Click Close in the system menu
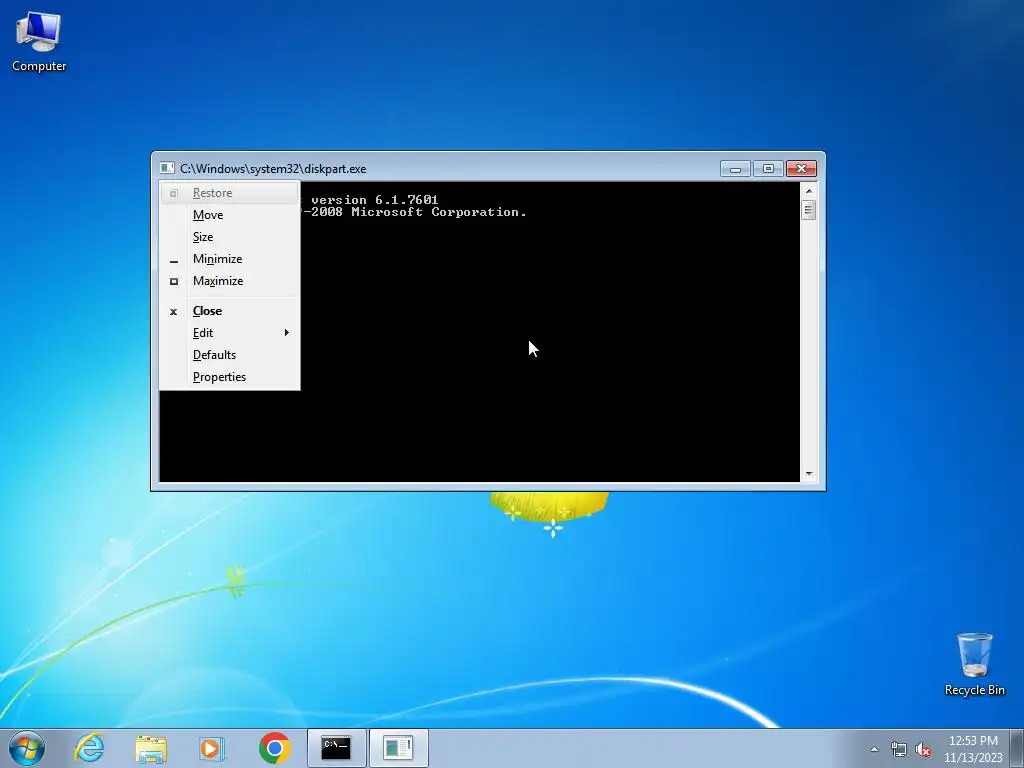This screenshot has width=1024, height=768. (230, 311)
